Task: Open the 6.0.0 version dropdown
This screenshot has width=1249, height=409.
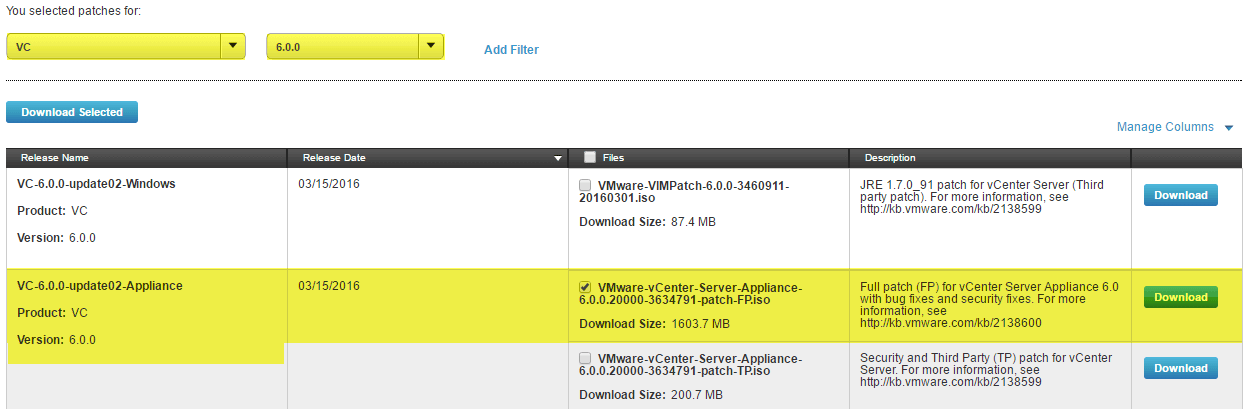Action: click(x=355, y=46)
